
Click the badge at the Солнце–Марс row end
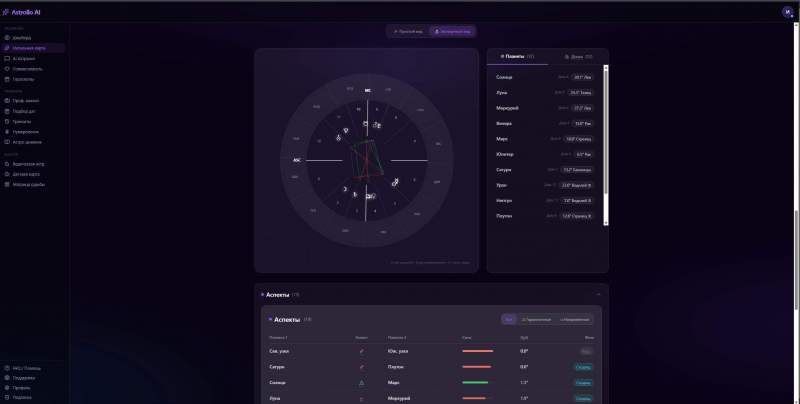[x=583, y=383]
